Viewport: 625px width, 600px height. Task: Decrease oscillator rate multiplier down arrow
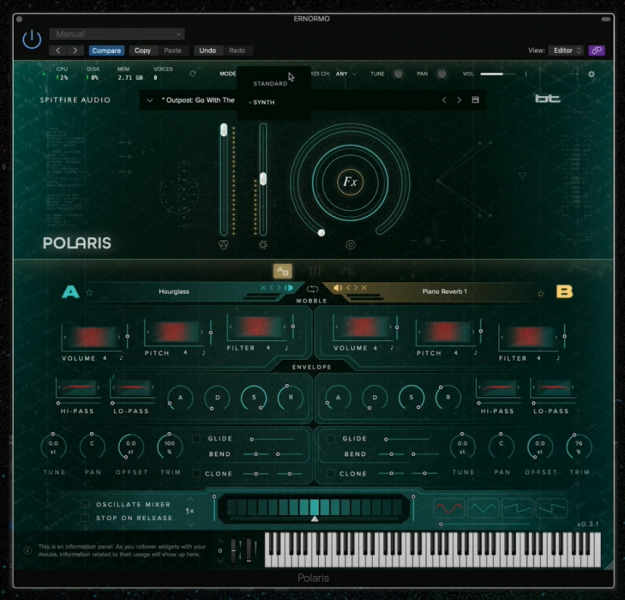pyautogui.click(x=190, y=525)
